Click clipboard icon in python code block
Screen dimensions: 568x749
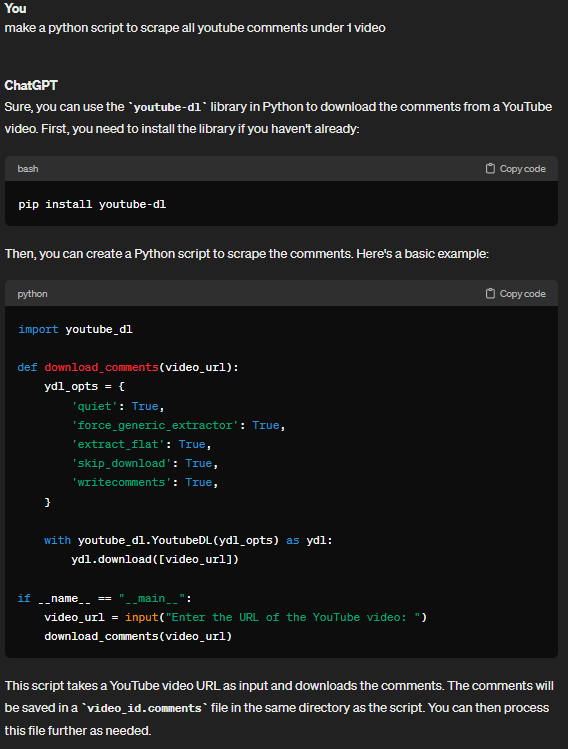point(490,293)
